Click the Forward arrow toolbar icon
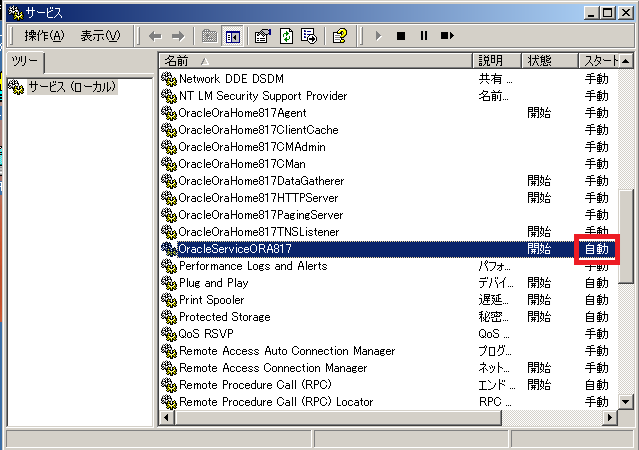639x450 pixels. pos(178,36)
